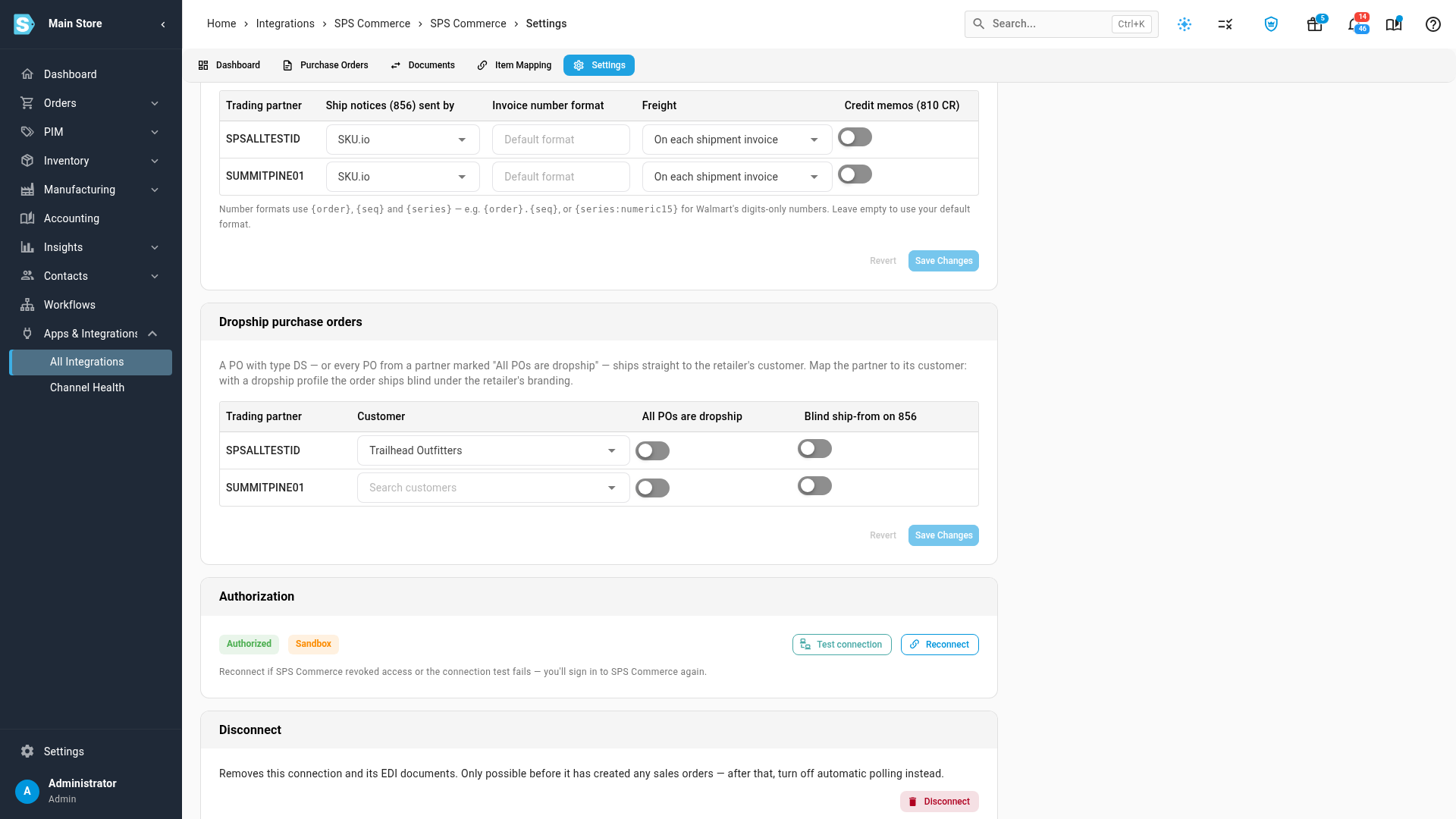Open Freight dropdown for SUMMITPINE01
This screenshot has width=1456, height=819.
[737, 177]
